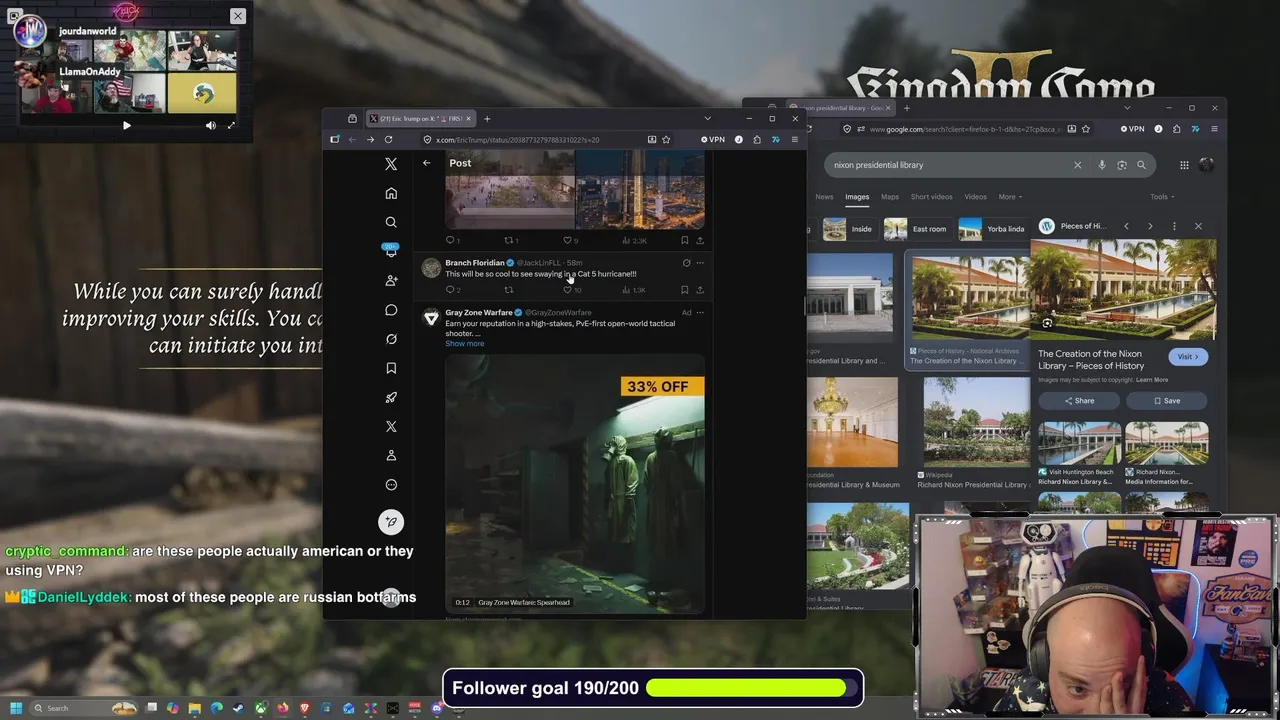Image resolution: width=1280 pixels, height=720 pixels.
Task: Mute the stream overlay volume
Action: tap(211, 126)
